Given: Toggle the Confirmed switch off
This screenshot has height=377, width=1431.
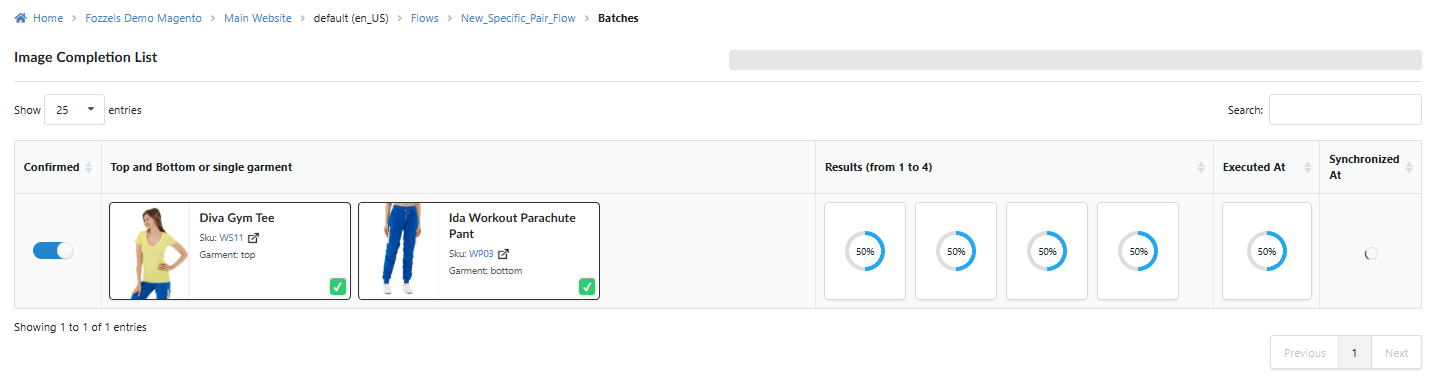Looking at the screenshot, I should pyautogui.click(x=53, y=251).
